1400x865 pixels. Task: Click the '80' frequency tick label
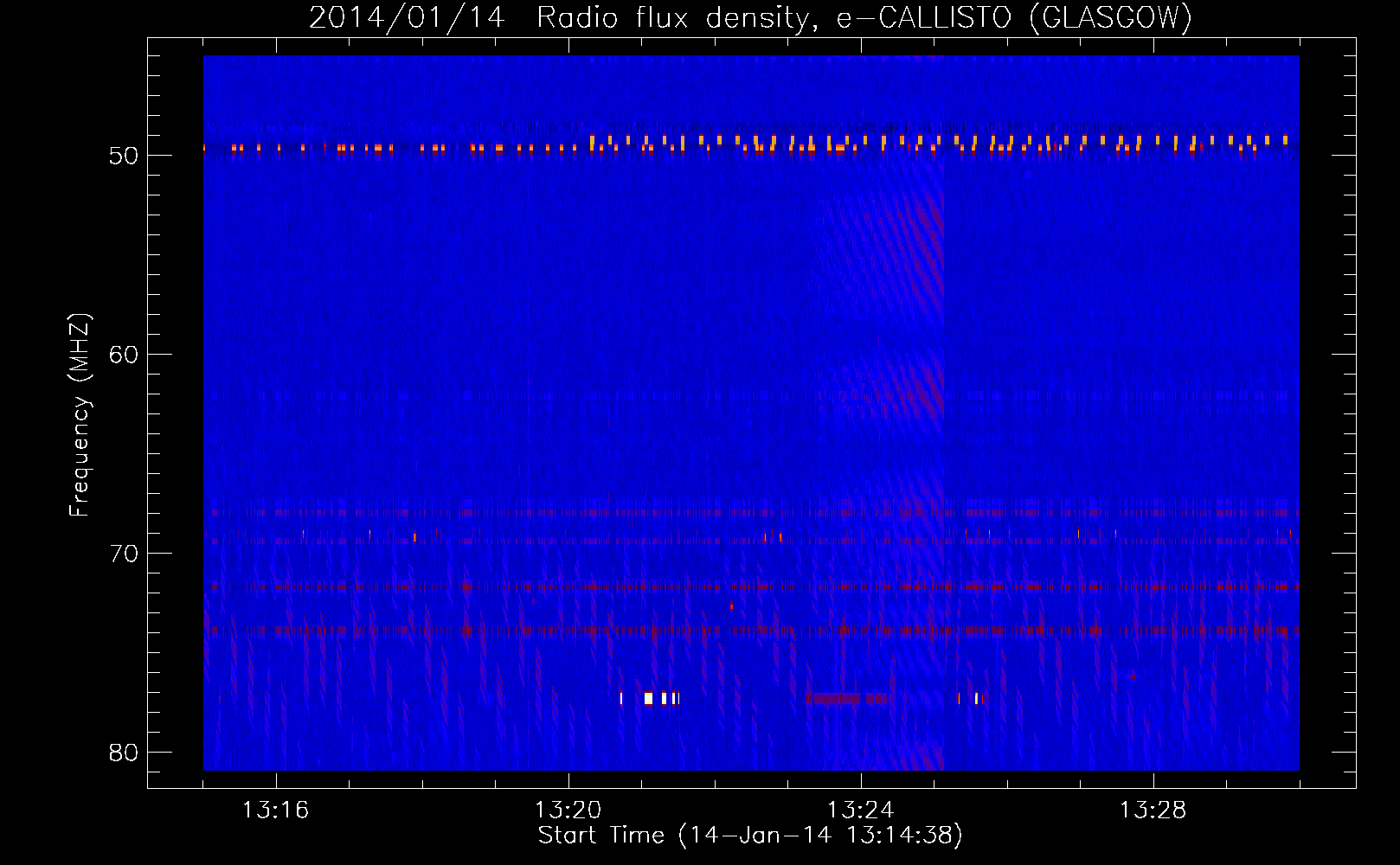coord(124,753)
